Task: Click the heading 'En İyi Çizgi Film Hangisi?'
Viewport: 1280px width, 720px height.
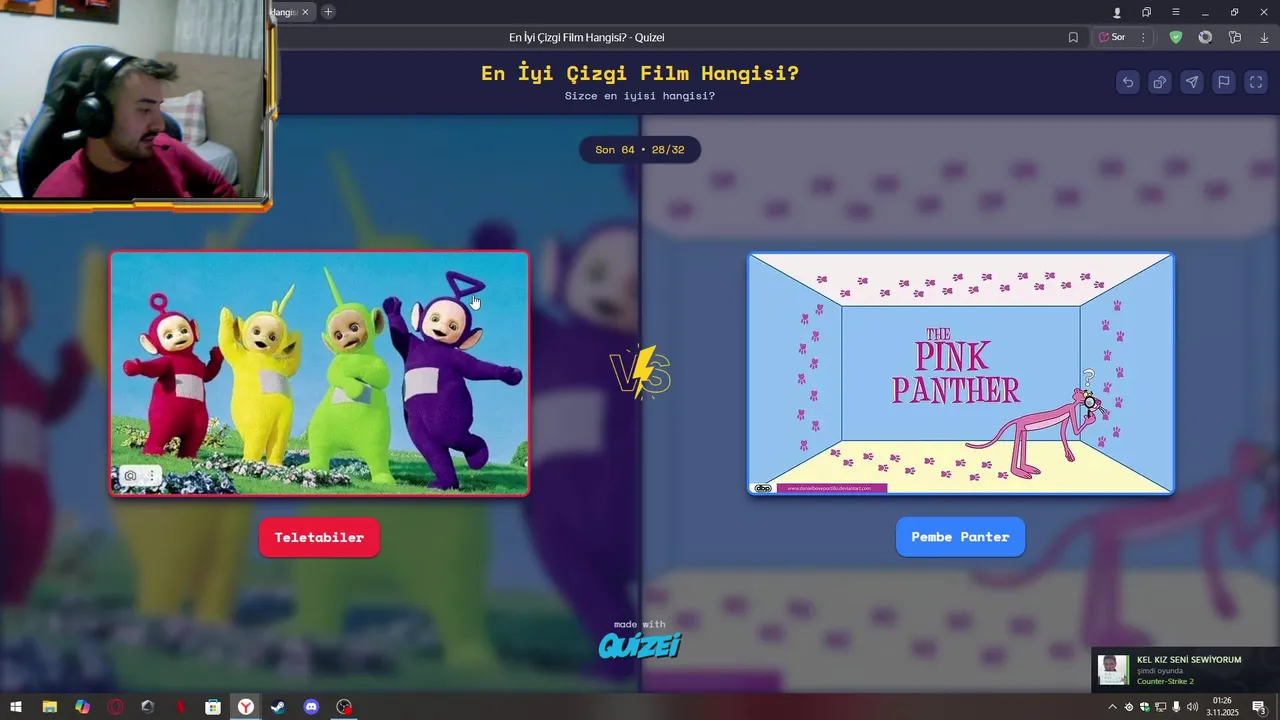Action: click(640, 73)
